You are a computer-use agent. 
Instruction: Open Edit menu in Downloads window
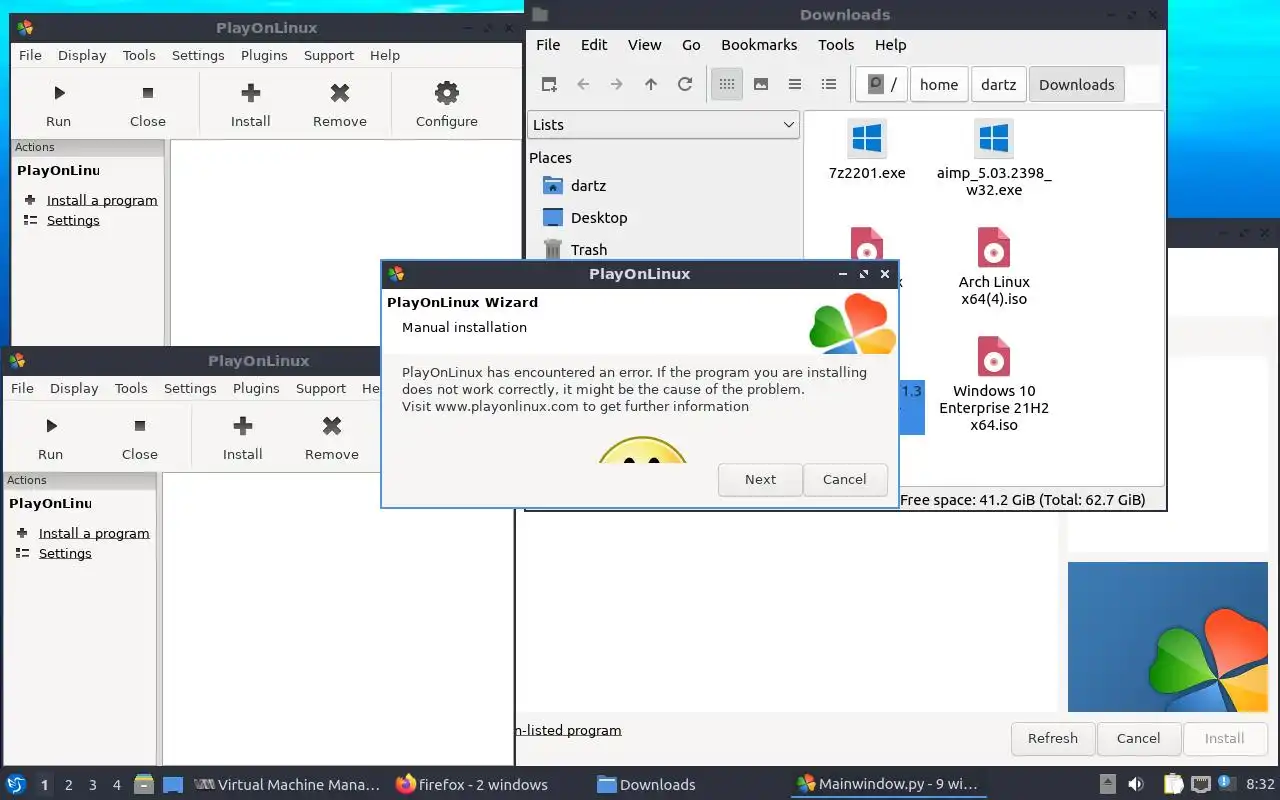pos(594,45)
